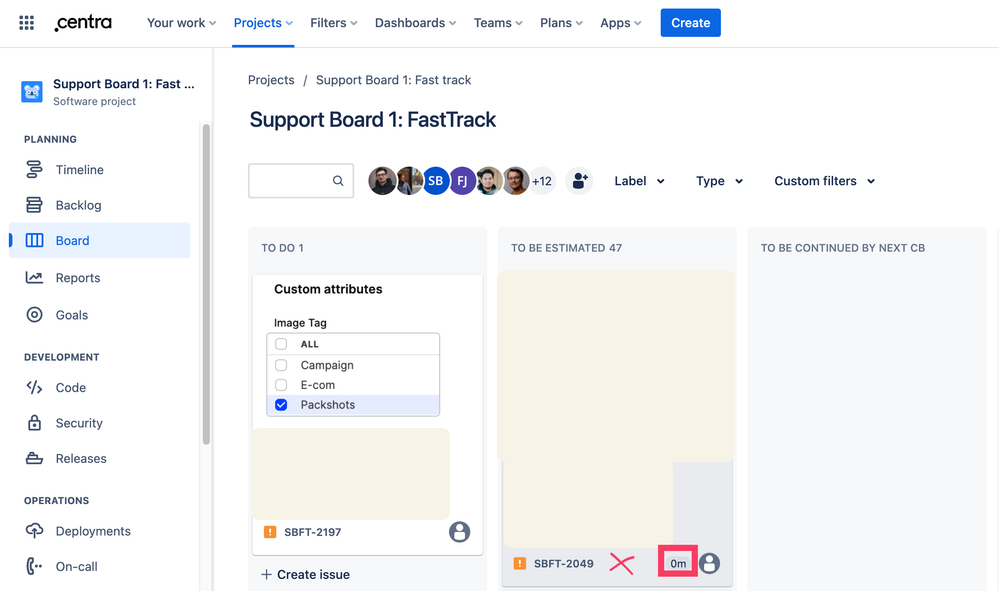Expand the Dashboards menu
Image resolution: width=999 pixels, height=591 pixels.
click(415, 23)
